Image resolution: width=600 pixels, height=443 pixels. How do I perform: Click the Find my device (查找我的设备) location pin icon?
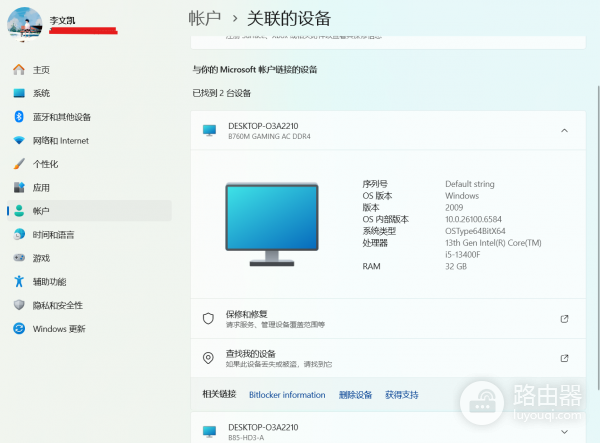[208, 358]
